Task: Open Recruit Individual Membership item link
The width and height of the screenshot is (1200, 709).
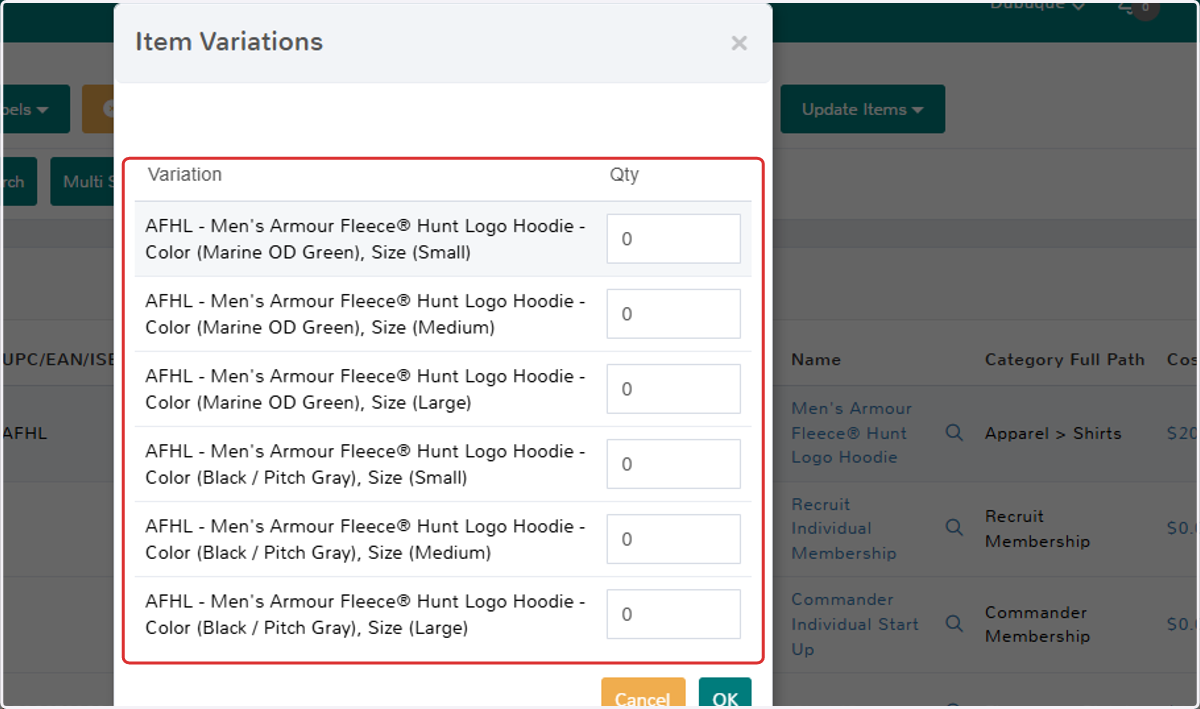Action: (x=844, y=529)
